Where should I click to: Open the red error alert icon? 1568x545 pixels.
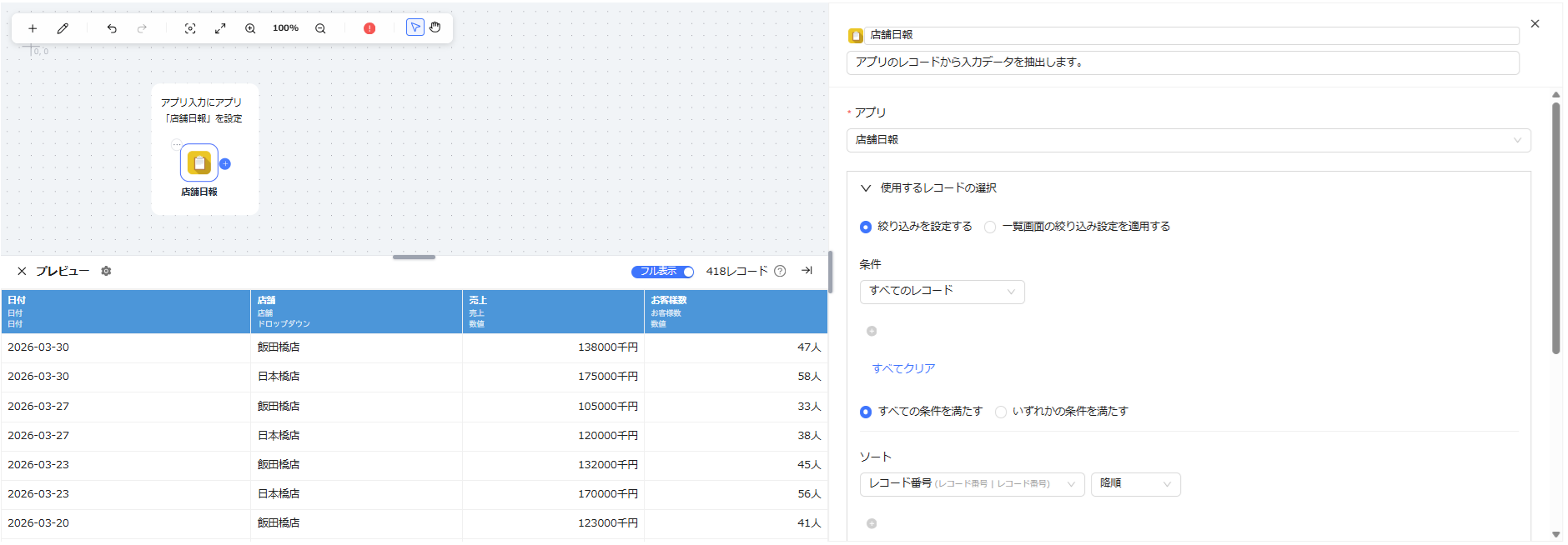point(369,28)
